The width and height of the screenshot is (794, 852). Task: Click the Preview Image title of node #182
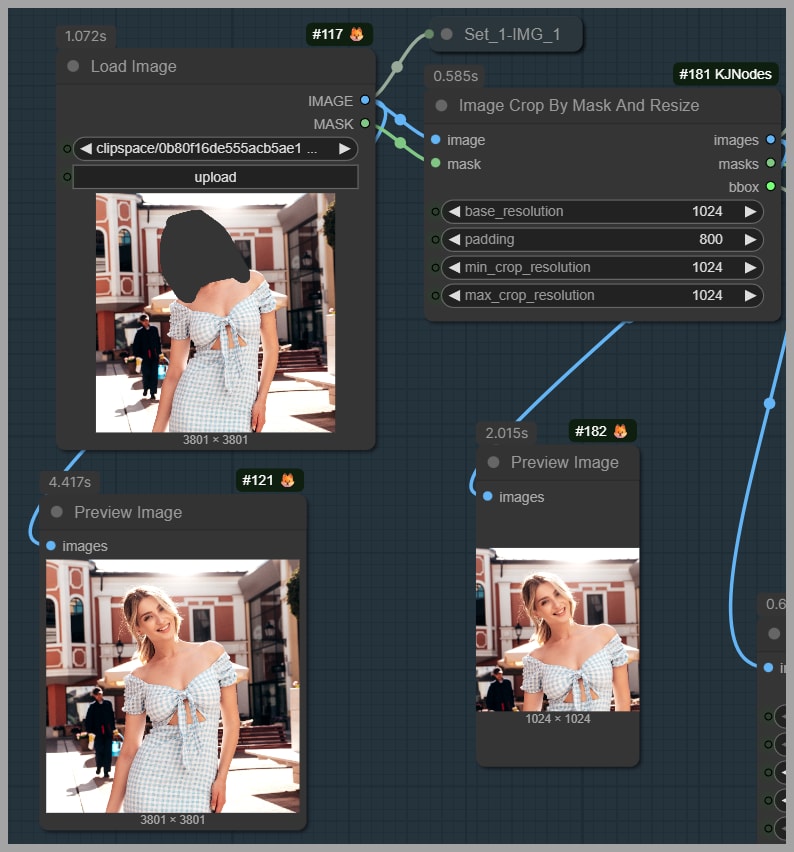(564, 462)
